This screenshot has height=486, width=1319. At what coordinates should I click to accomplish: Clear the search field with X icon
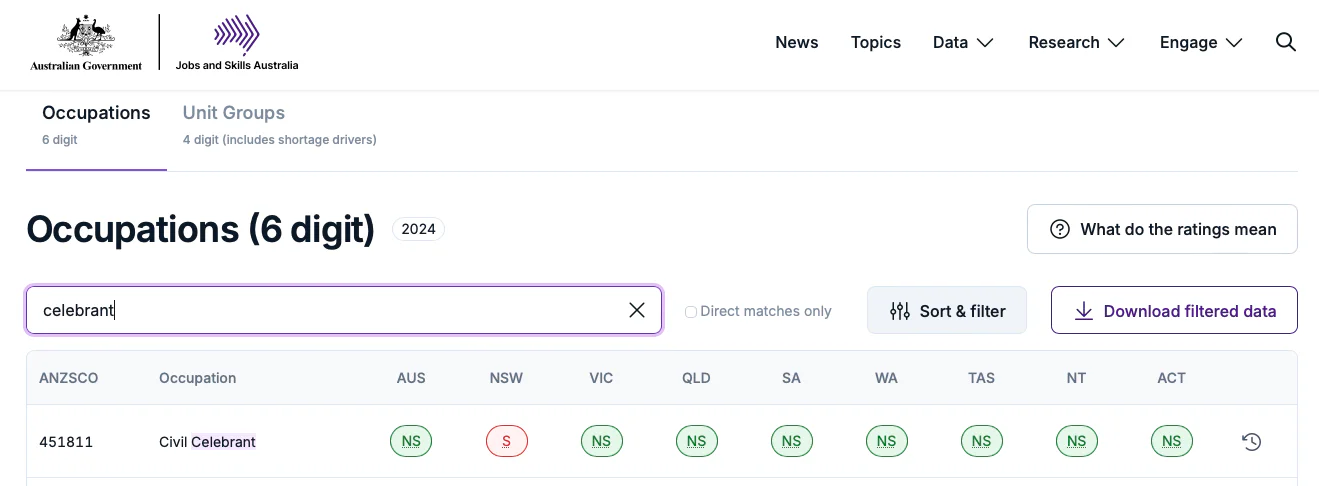point(637,310)
